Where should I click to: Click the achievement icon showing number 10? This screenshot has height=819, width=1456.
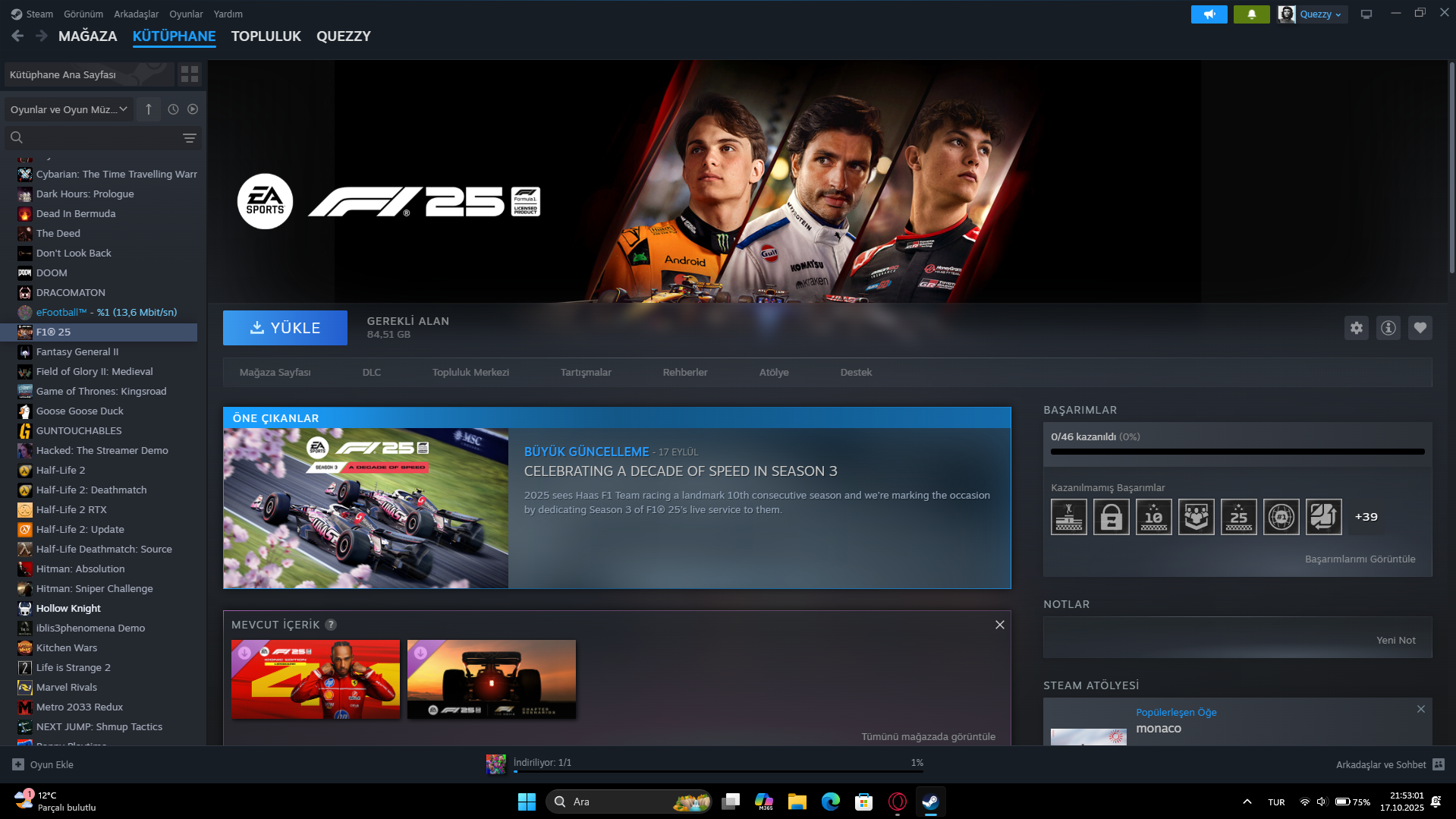click(1154, 517)
